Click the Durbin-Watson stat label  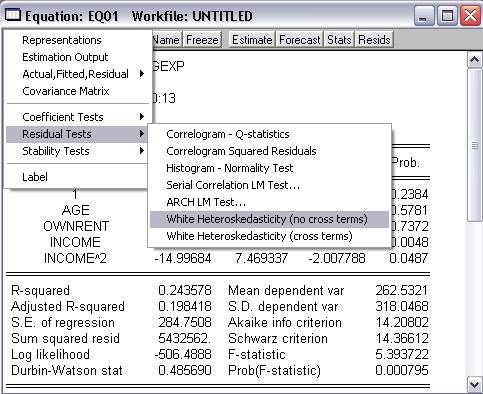67,370
